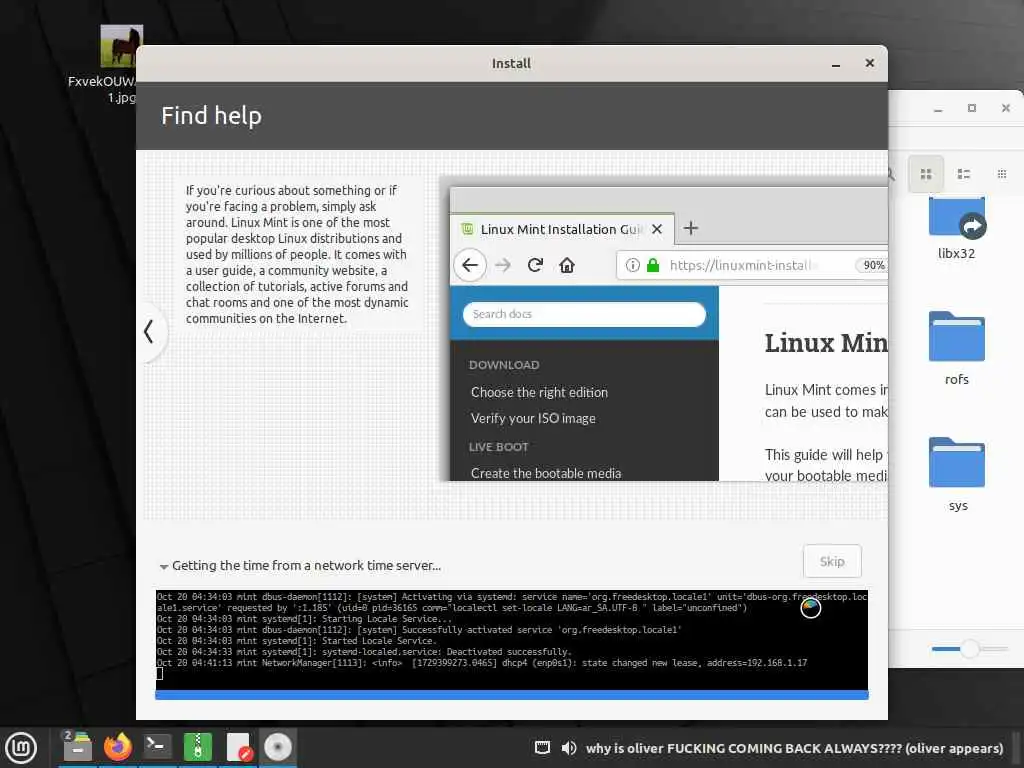
Task: Collapse the installation log details expander
Action: [164, 566]
